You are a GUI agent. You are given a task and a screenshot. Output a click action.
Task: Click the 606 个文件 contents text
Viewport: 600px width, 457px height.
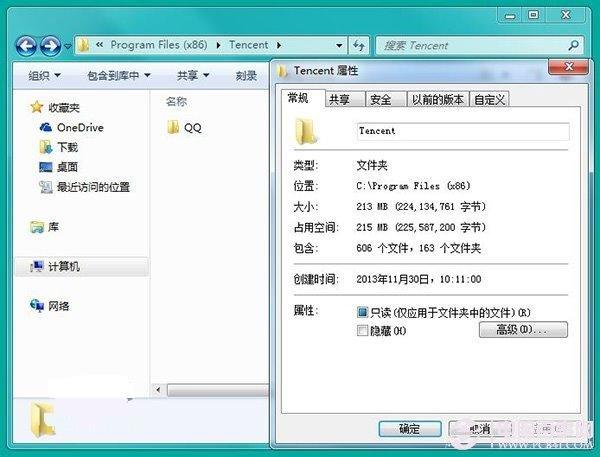(418, 248)
